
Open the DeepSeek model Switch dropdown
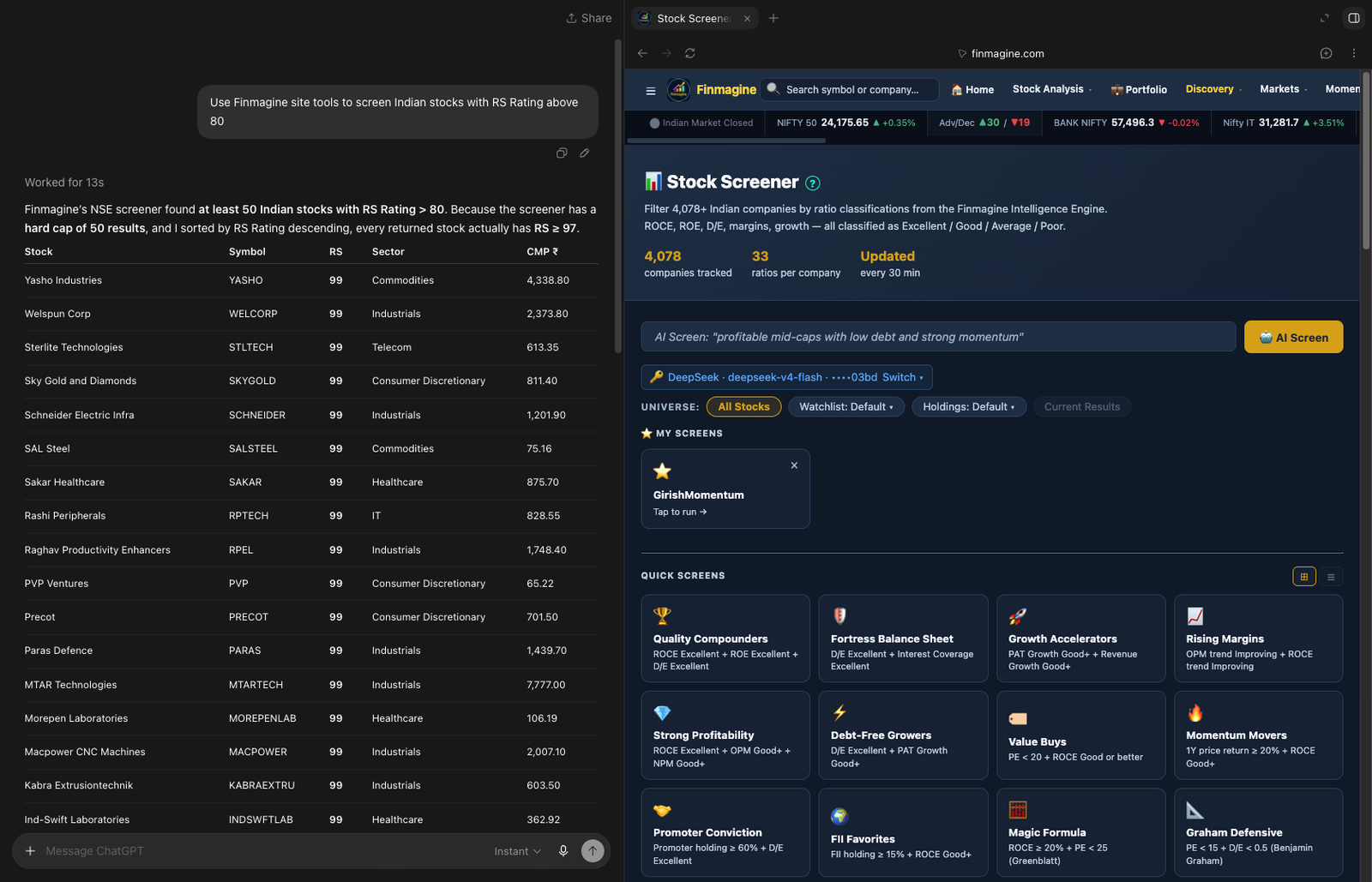tap(903, 377)
